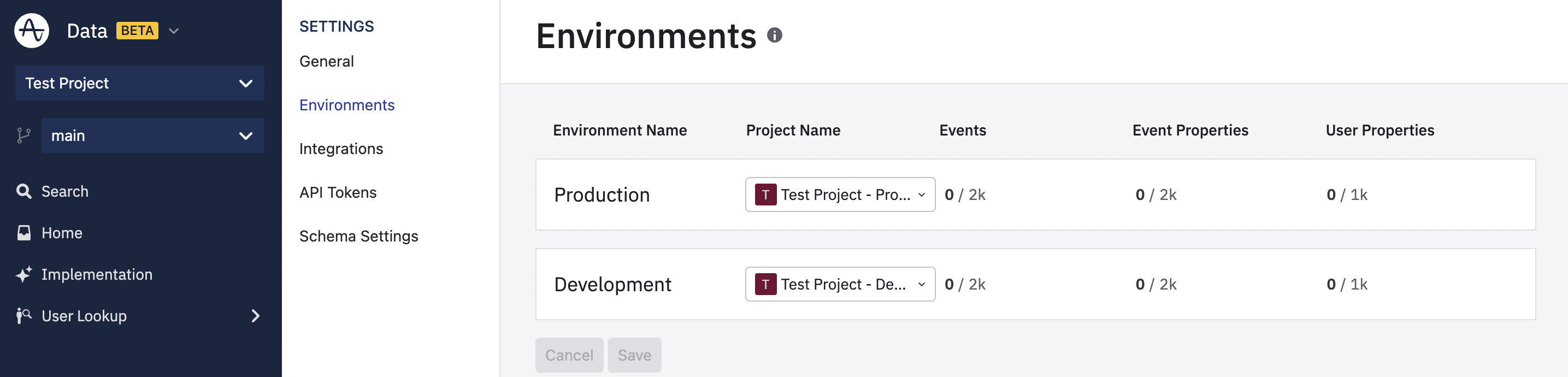Viewport: 1568px width, 377px height.
Task: Click the Amplitude logo icon
Action: click(32, 31)
